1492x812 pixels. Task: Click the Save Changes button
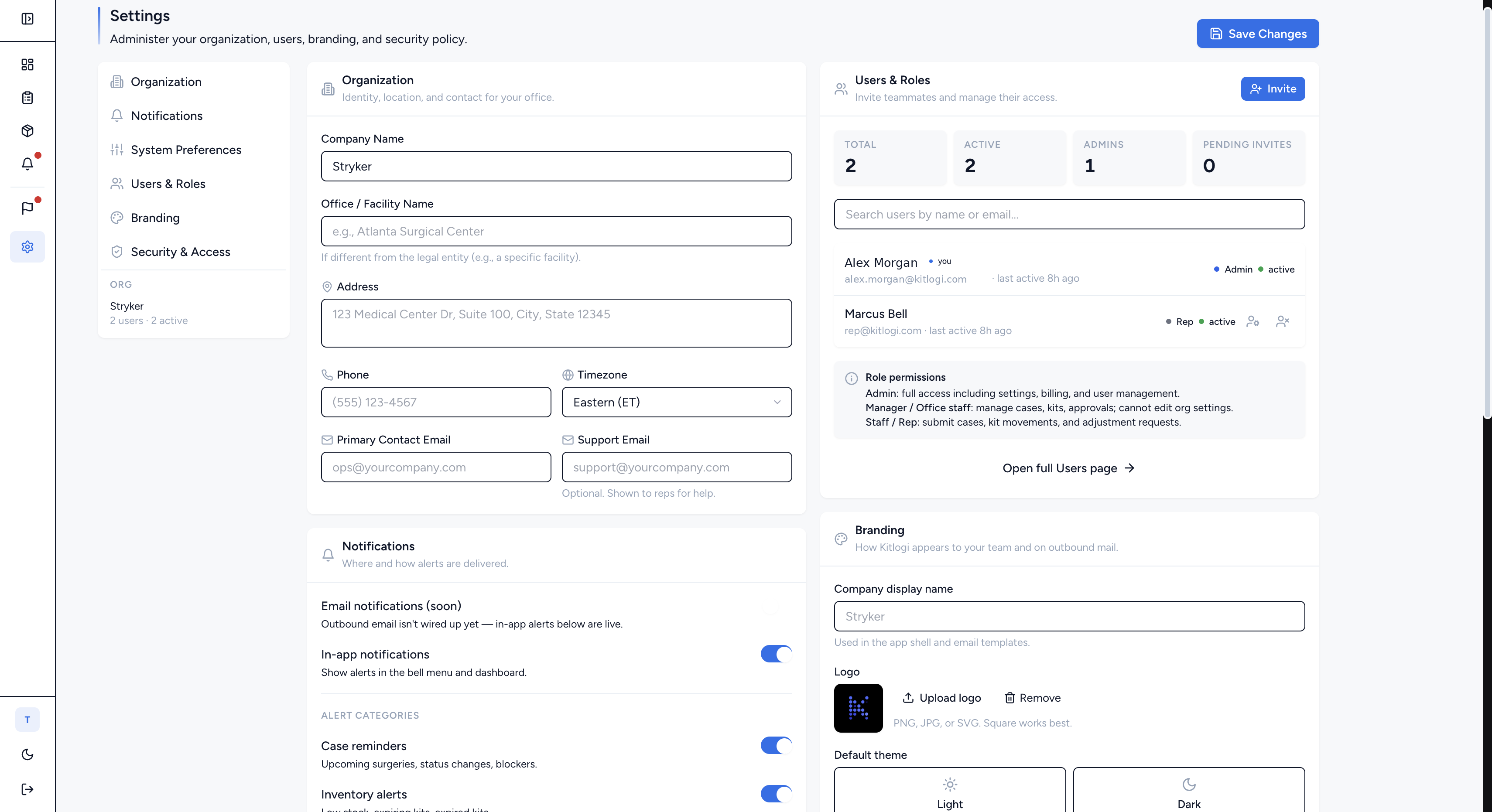1258,34
